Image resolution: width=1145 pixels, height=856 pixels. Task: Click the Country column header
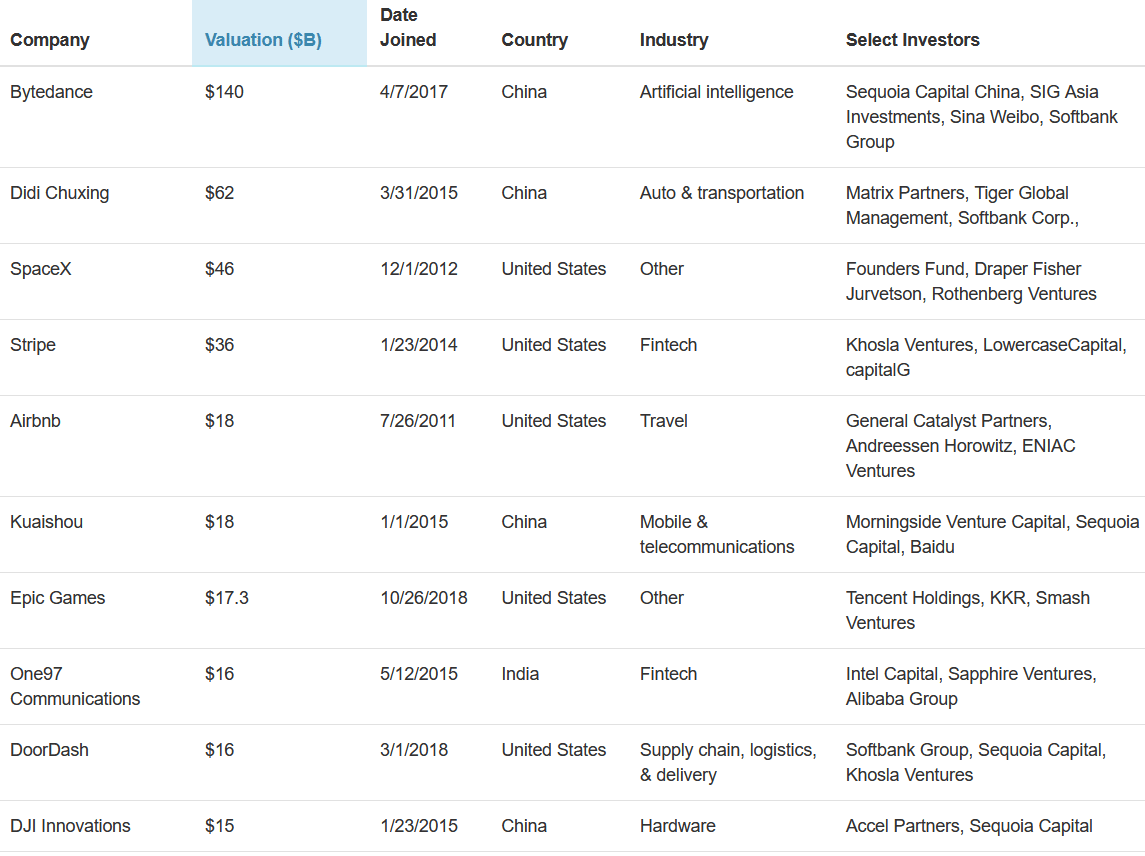[534, 40]
